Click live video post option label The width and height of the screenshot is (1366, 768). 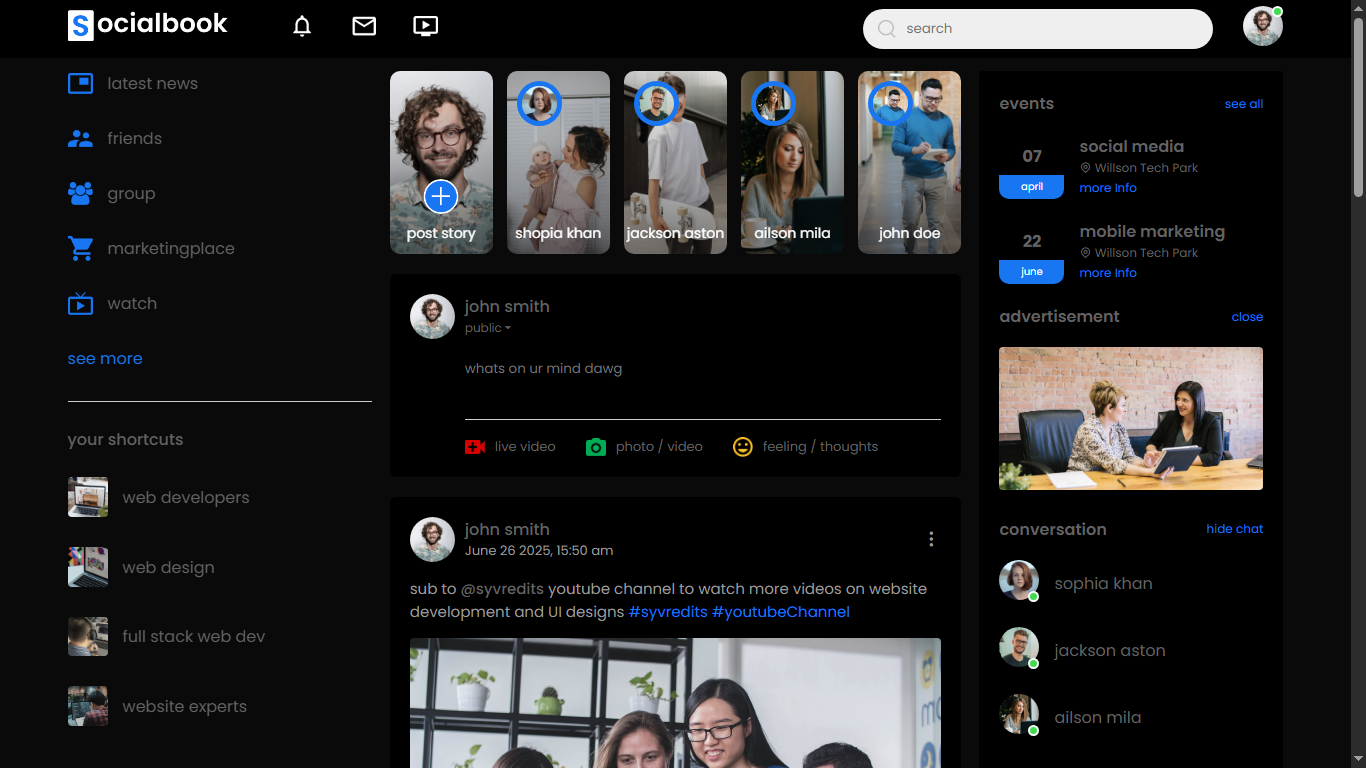pyautogui.click(x=525, y=447)
